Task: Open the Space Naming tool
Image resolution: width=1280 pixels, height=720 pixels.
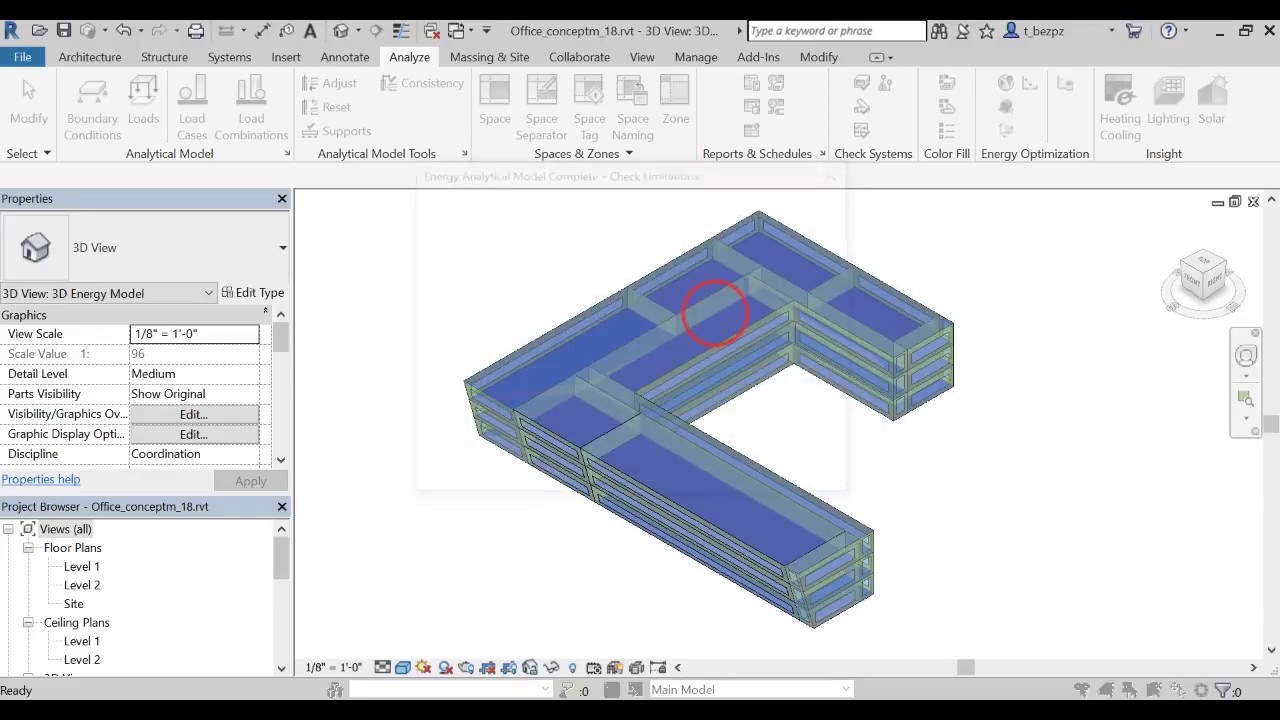Action: (x=633, y=108)
